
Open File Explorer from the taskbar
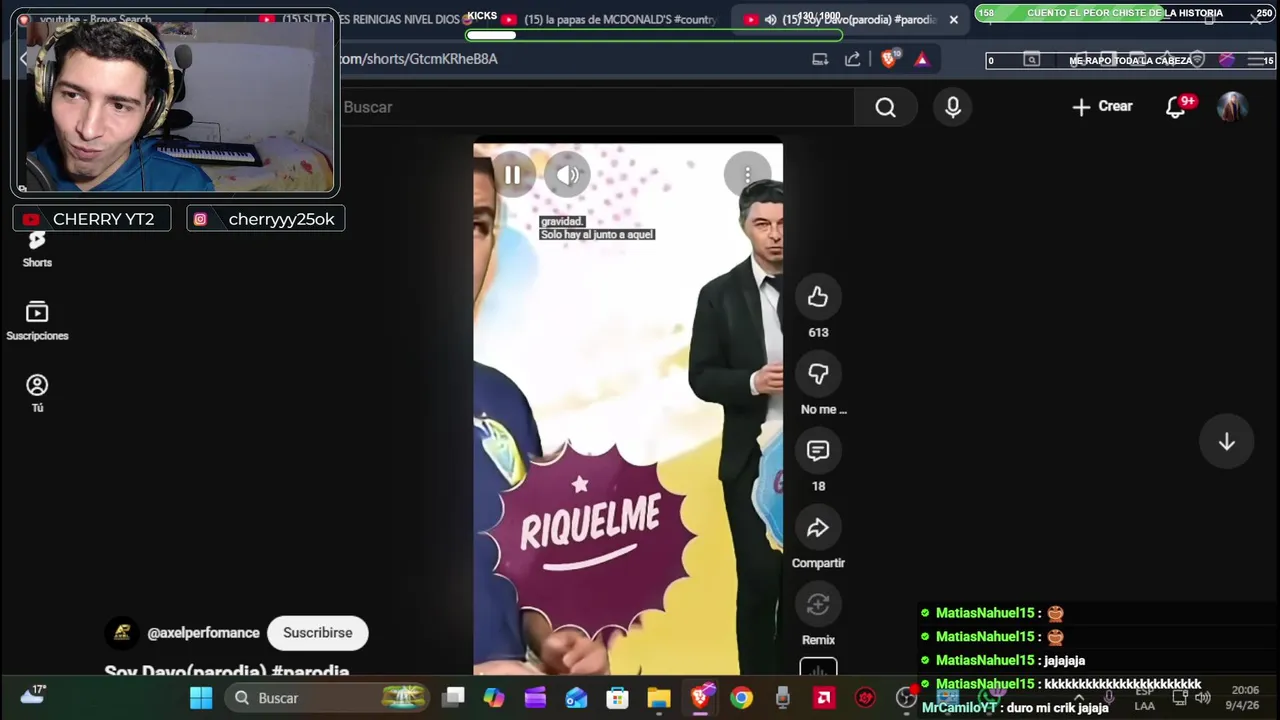[x=658, y=698]
